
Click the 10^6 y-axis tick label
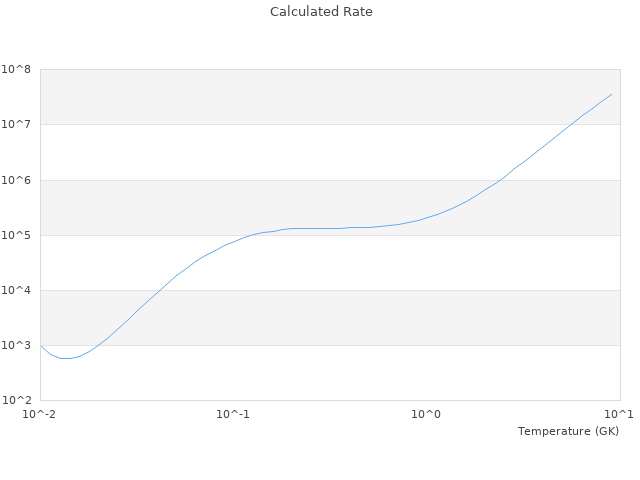click(x=17, y=180)
